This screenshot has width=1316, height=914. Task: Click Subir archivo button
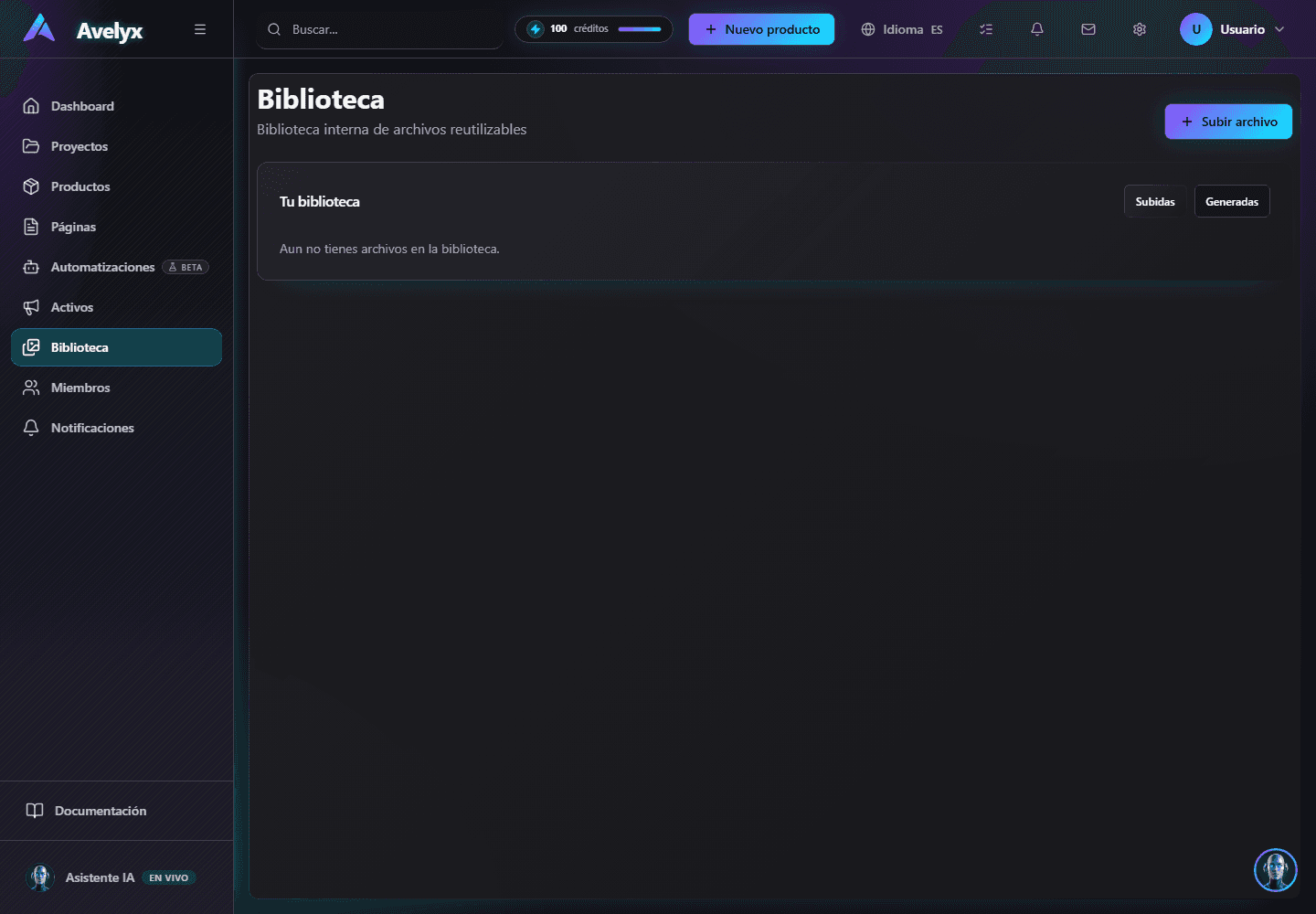pos(1228,122)
